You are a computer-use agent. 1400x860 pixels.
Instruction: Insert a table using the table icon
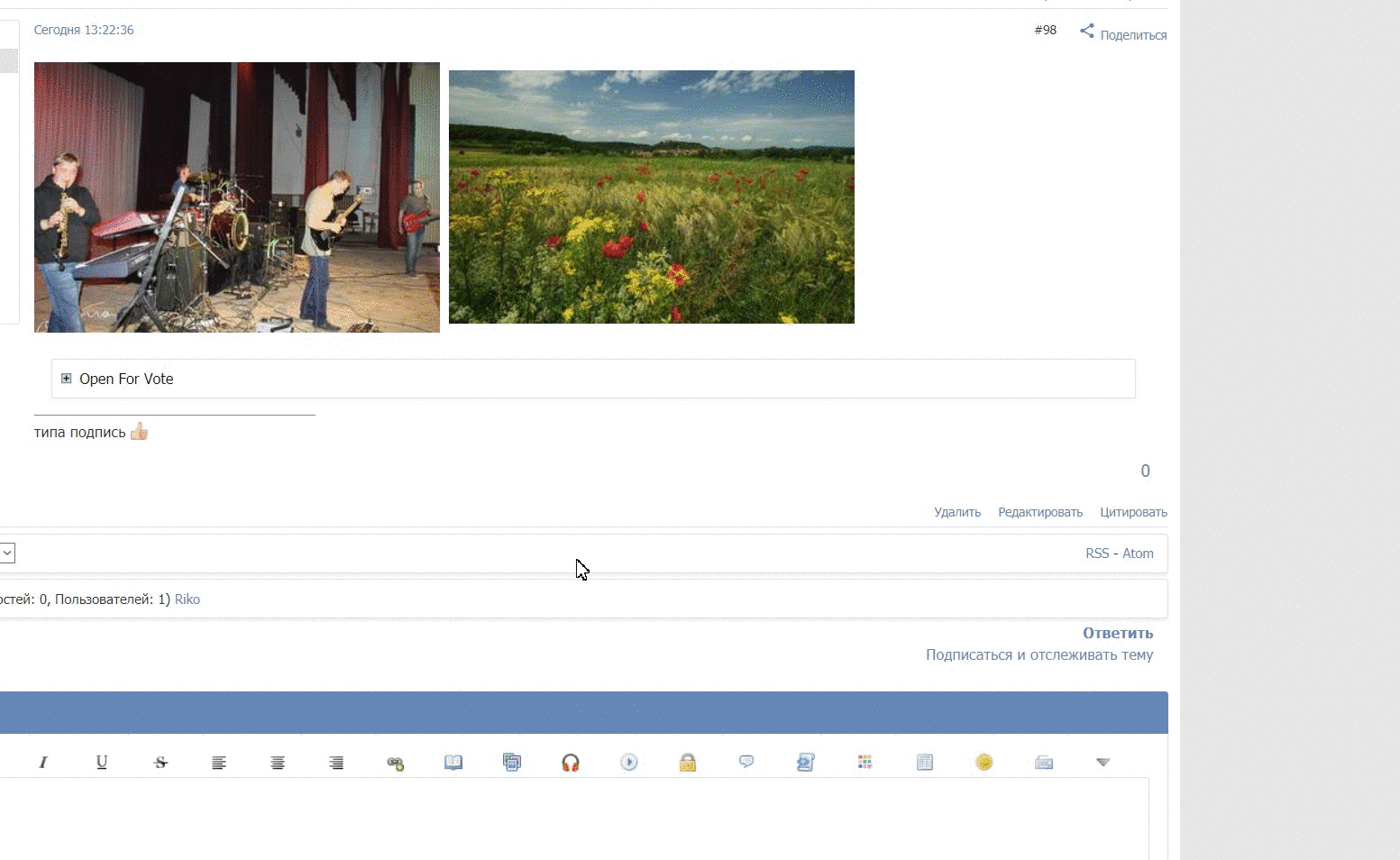click(x=925, y=763)
